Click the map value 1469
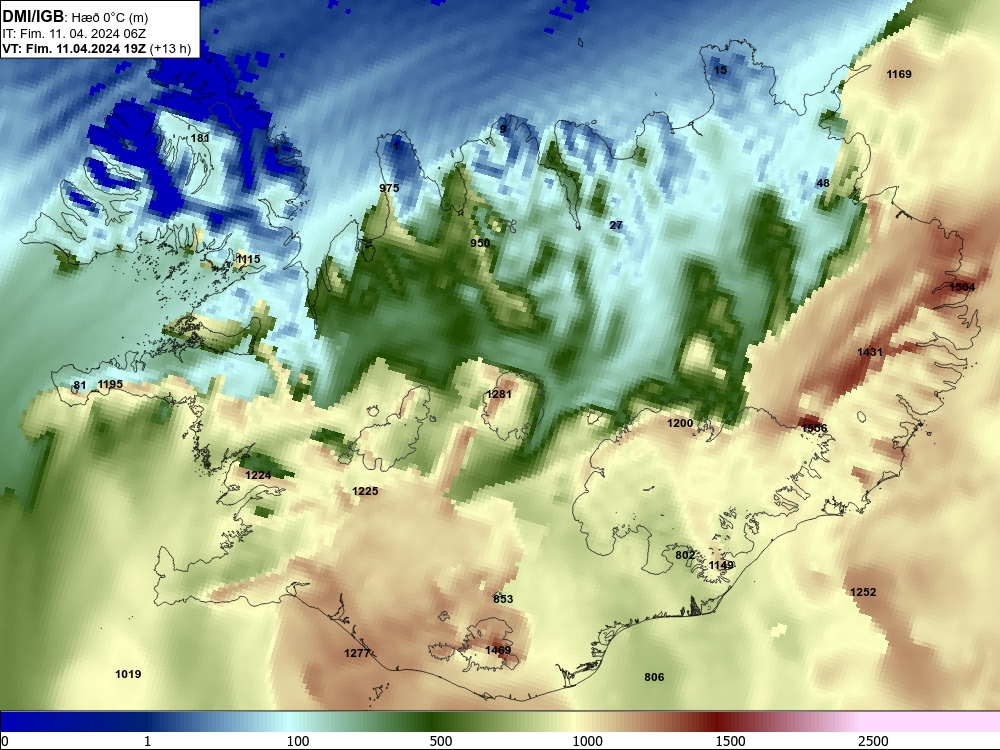 [x=498, y=650]
